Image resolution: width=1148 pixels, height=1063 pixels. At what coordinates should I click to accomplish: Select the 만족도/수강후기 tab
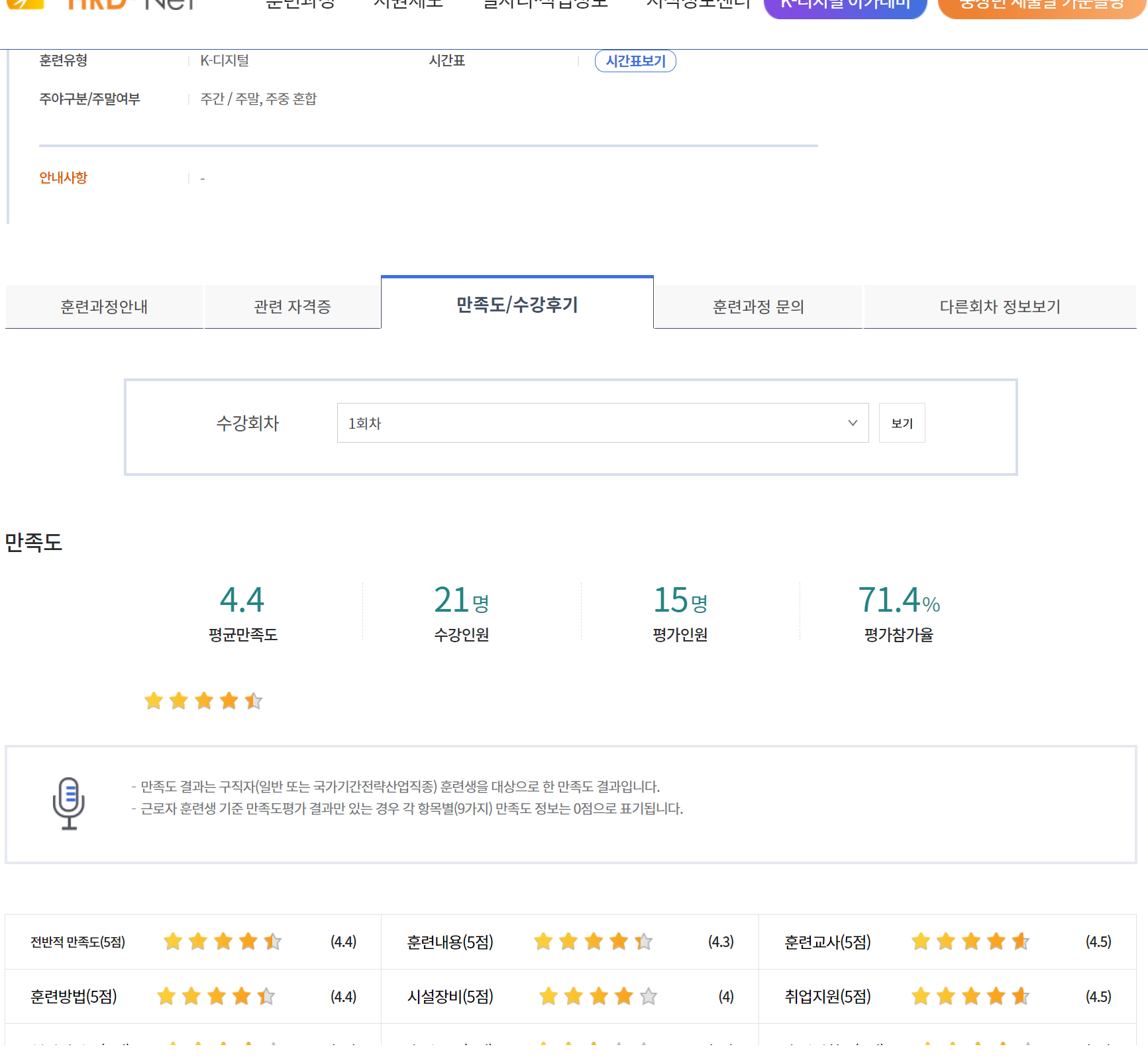[517, 304]
